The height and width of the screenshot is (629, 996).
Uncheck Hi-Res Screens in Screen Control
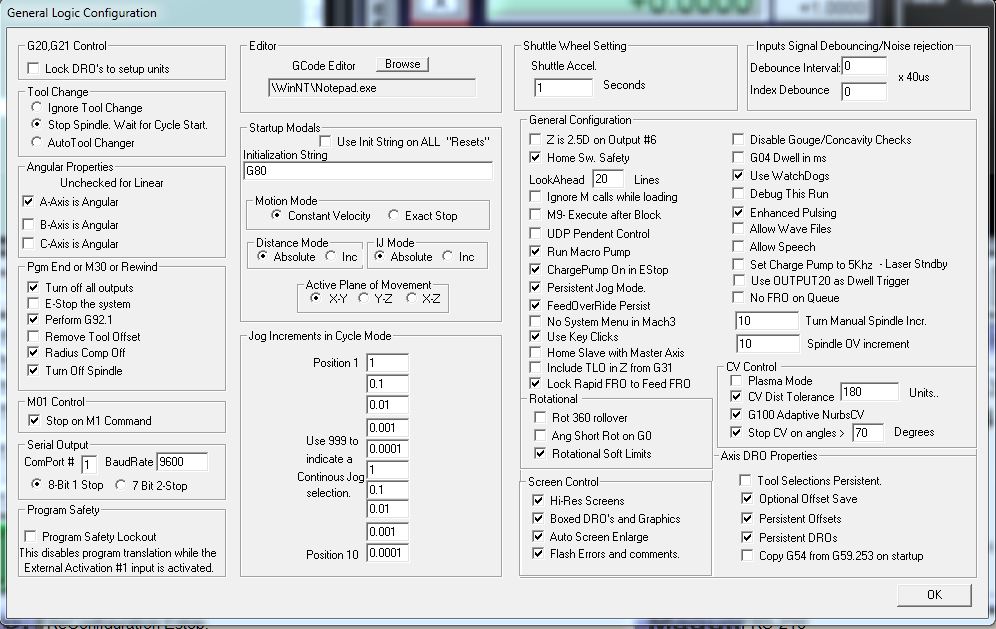(538, 501)
